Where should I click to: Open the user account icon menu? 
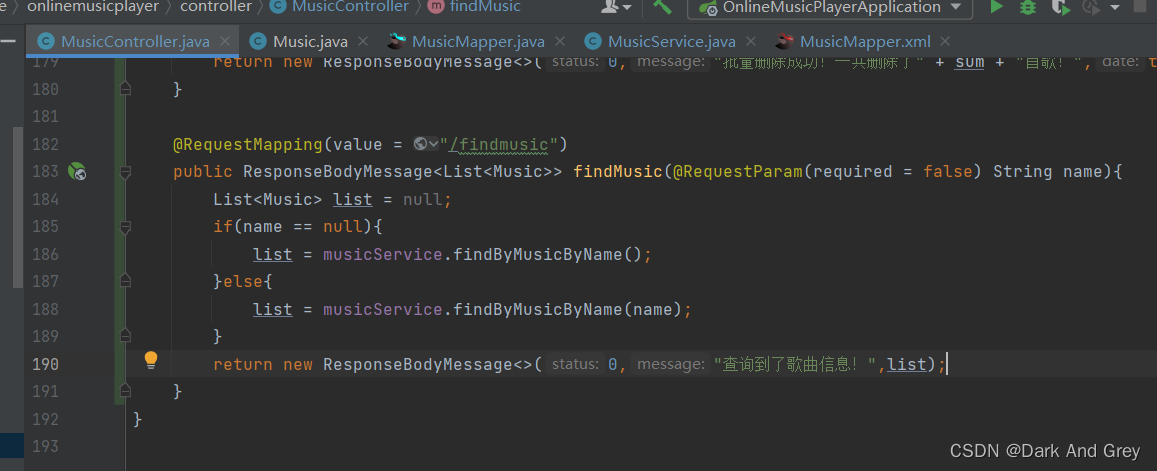click(x=613, y=7)
